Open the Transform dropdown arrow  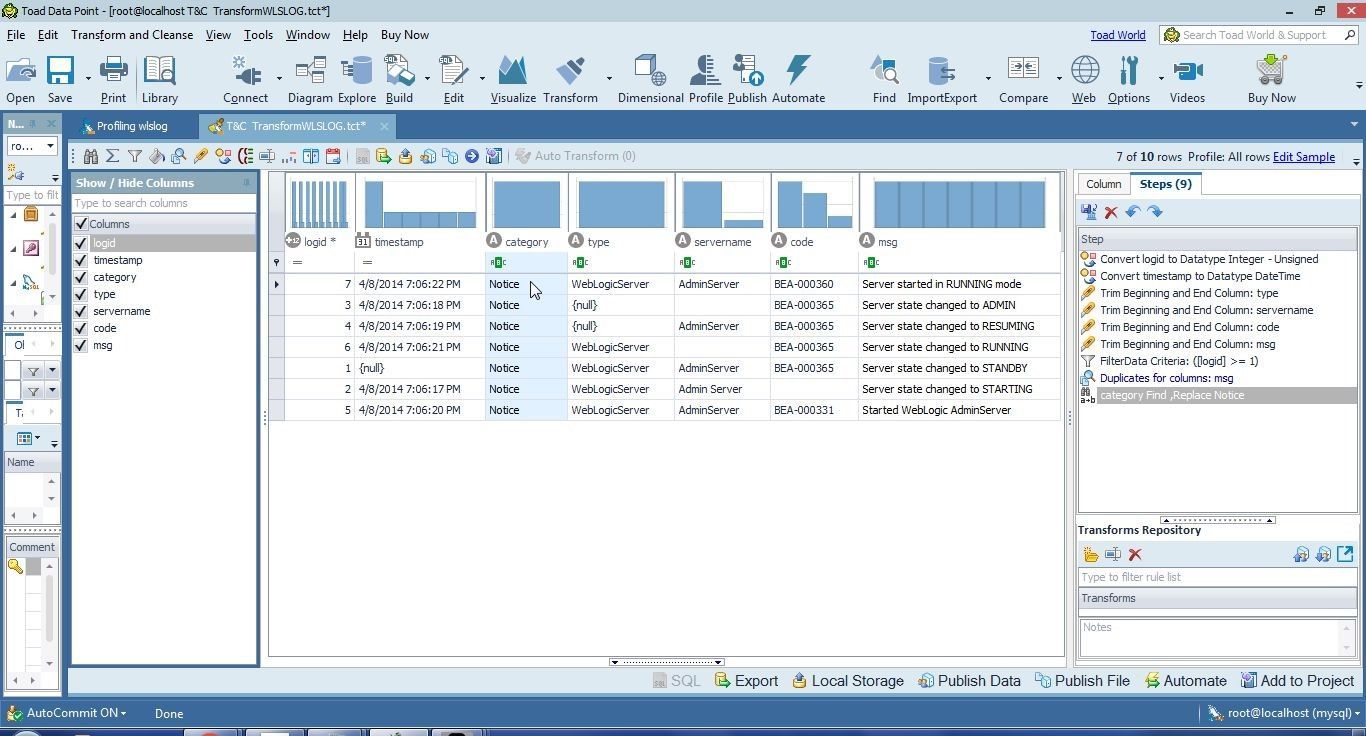[x=608, y=78]
